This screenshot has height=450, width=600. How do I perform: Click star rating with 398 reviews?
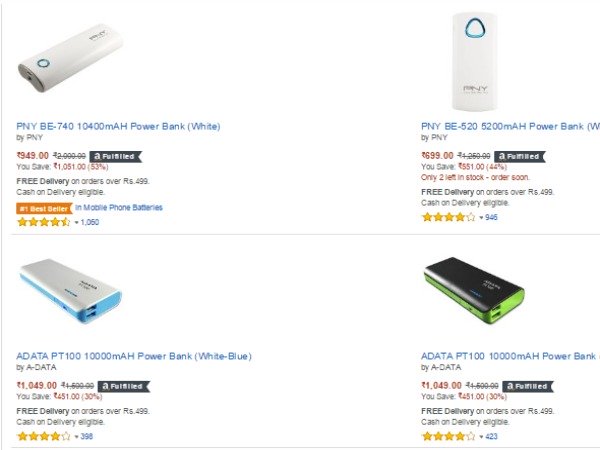[43, 436]
